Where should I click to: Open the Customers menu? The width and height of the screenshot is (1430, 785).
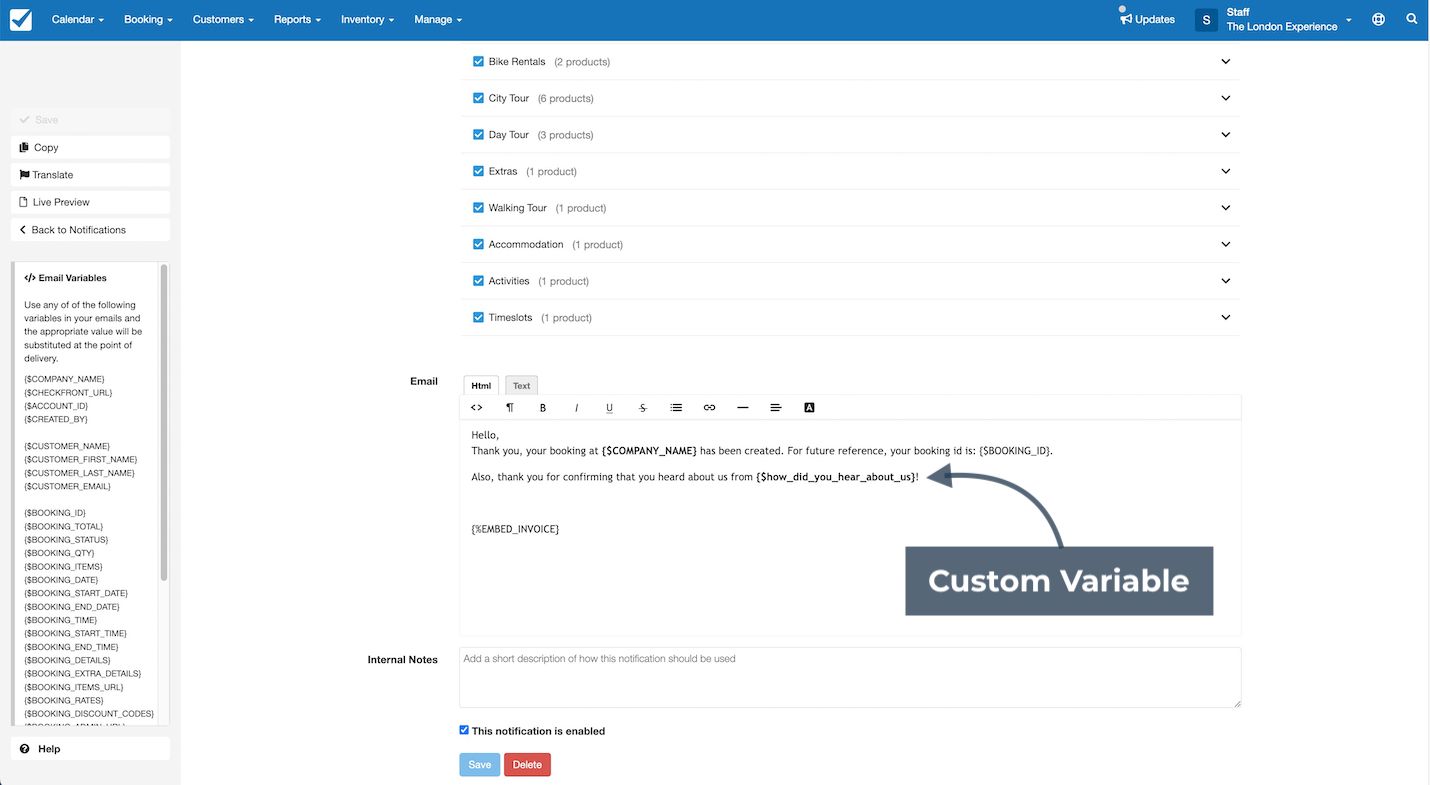pos(223,19)
